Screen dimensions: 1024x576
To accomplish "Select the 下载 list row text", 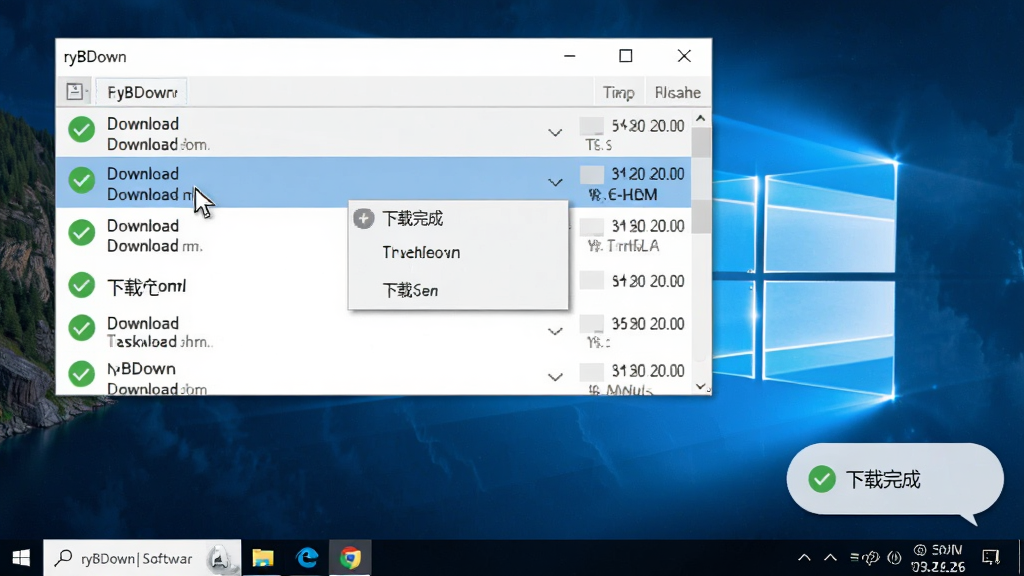I will pos(146,287).
